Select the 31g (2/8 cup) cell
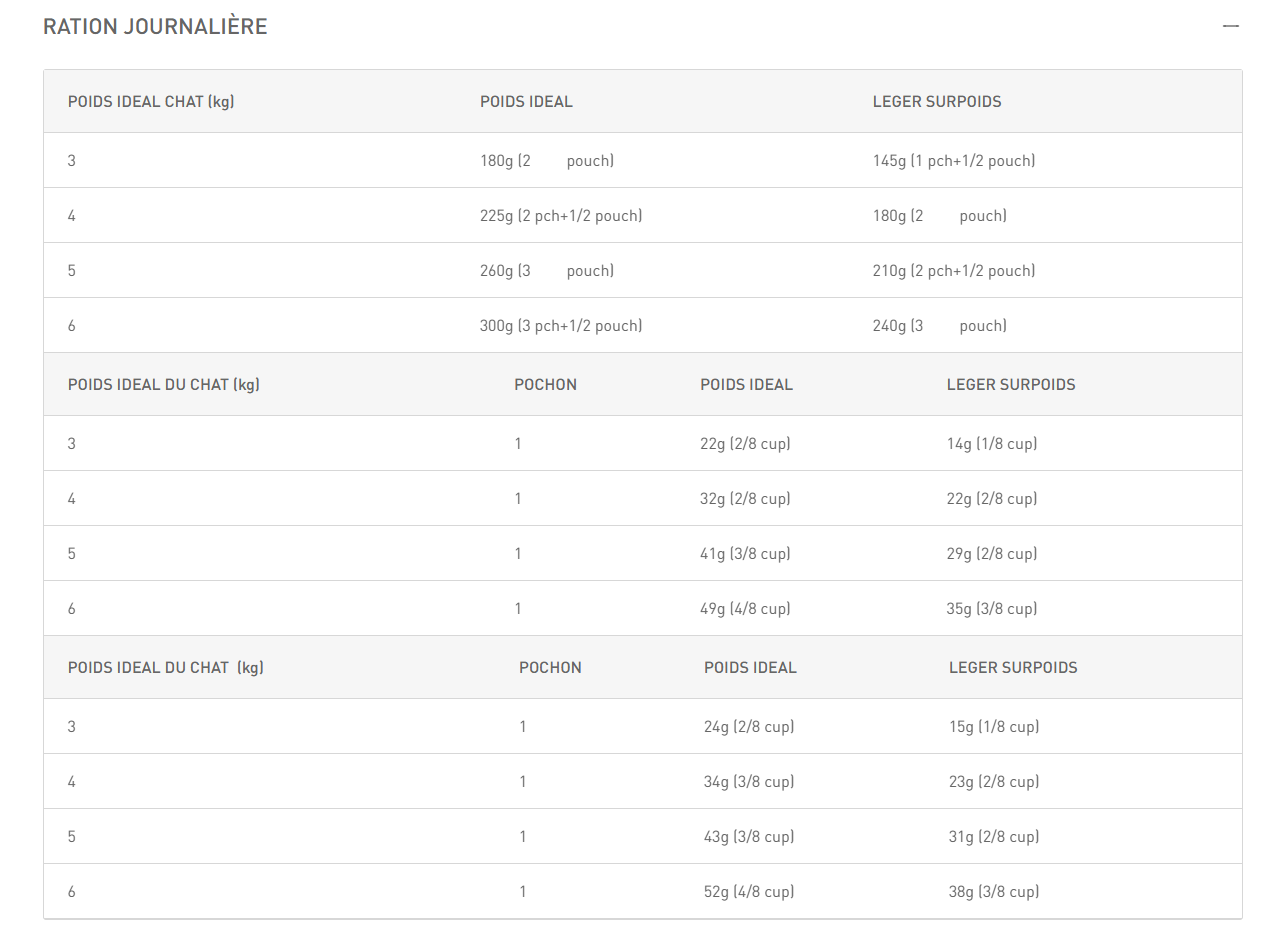1273x940 pixels. click(x=993, y=837)
